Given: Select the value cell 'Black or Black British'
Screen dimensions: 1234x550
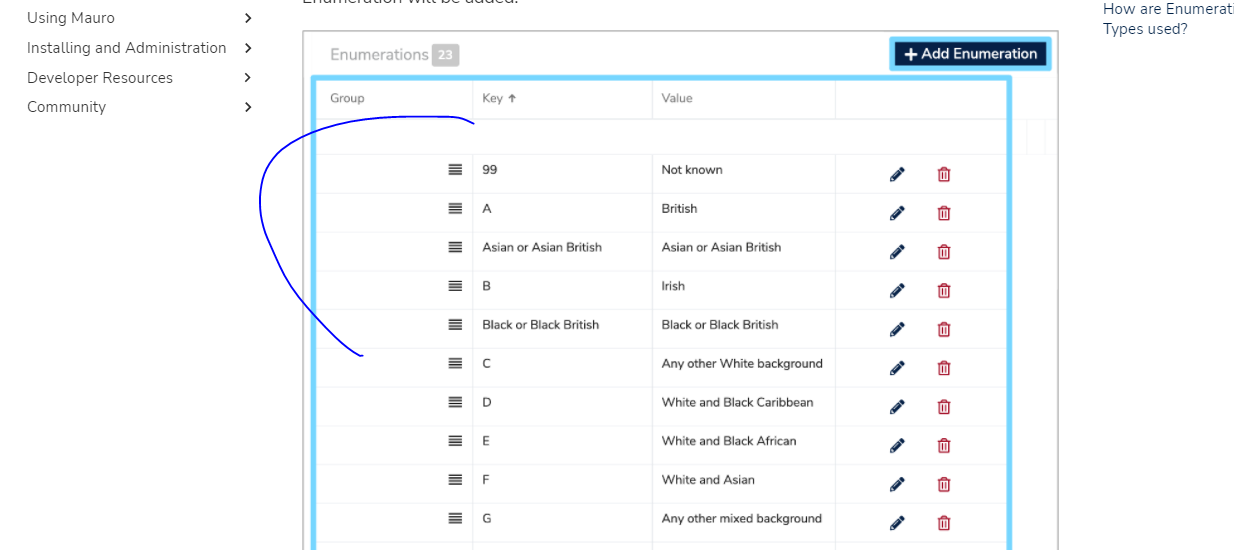Looking at the screenshot, I should point(720,325).
